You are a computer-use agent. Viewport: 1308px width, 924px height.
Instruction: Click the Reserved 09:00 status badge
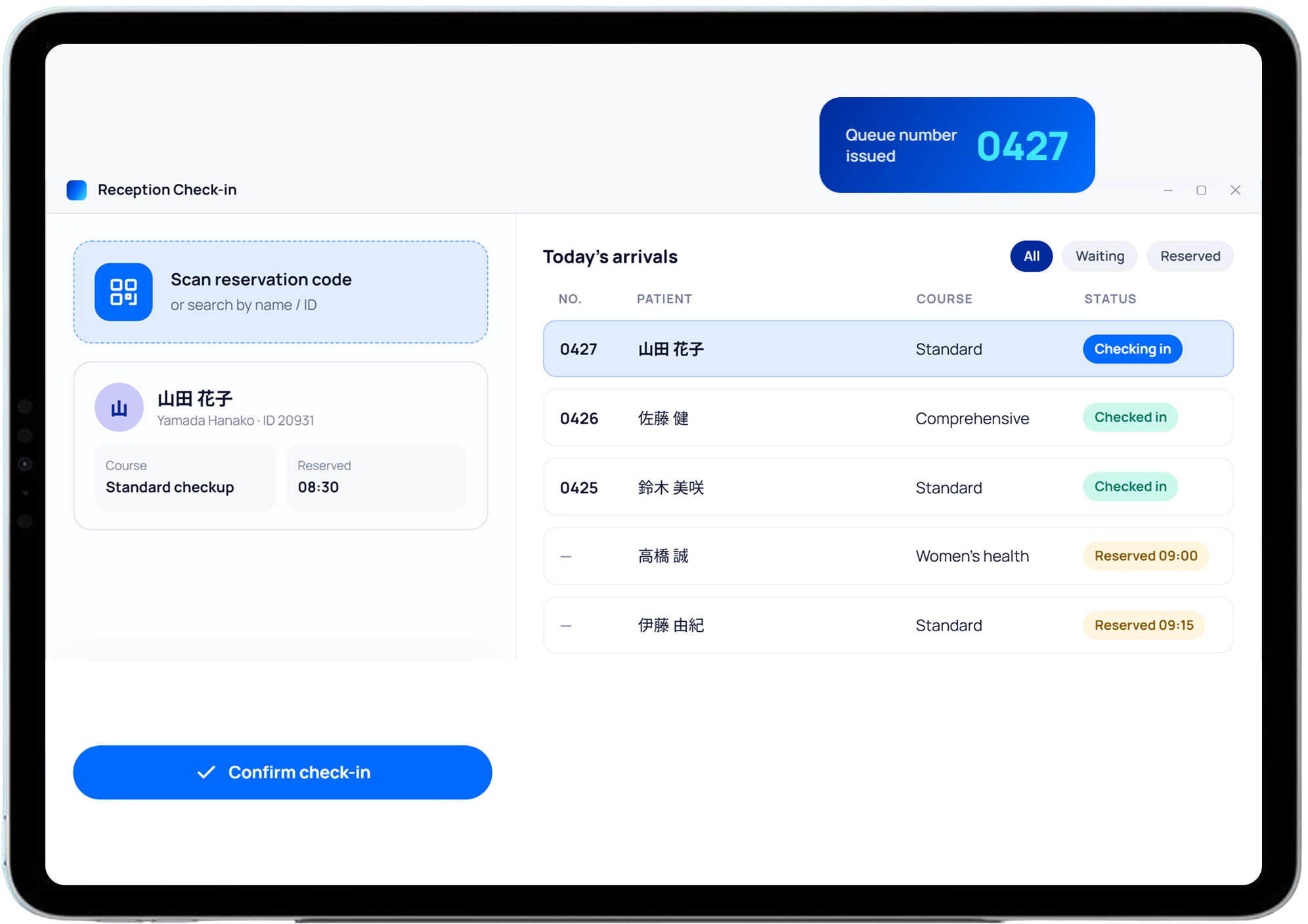1146,556
